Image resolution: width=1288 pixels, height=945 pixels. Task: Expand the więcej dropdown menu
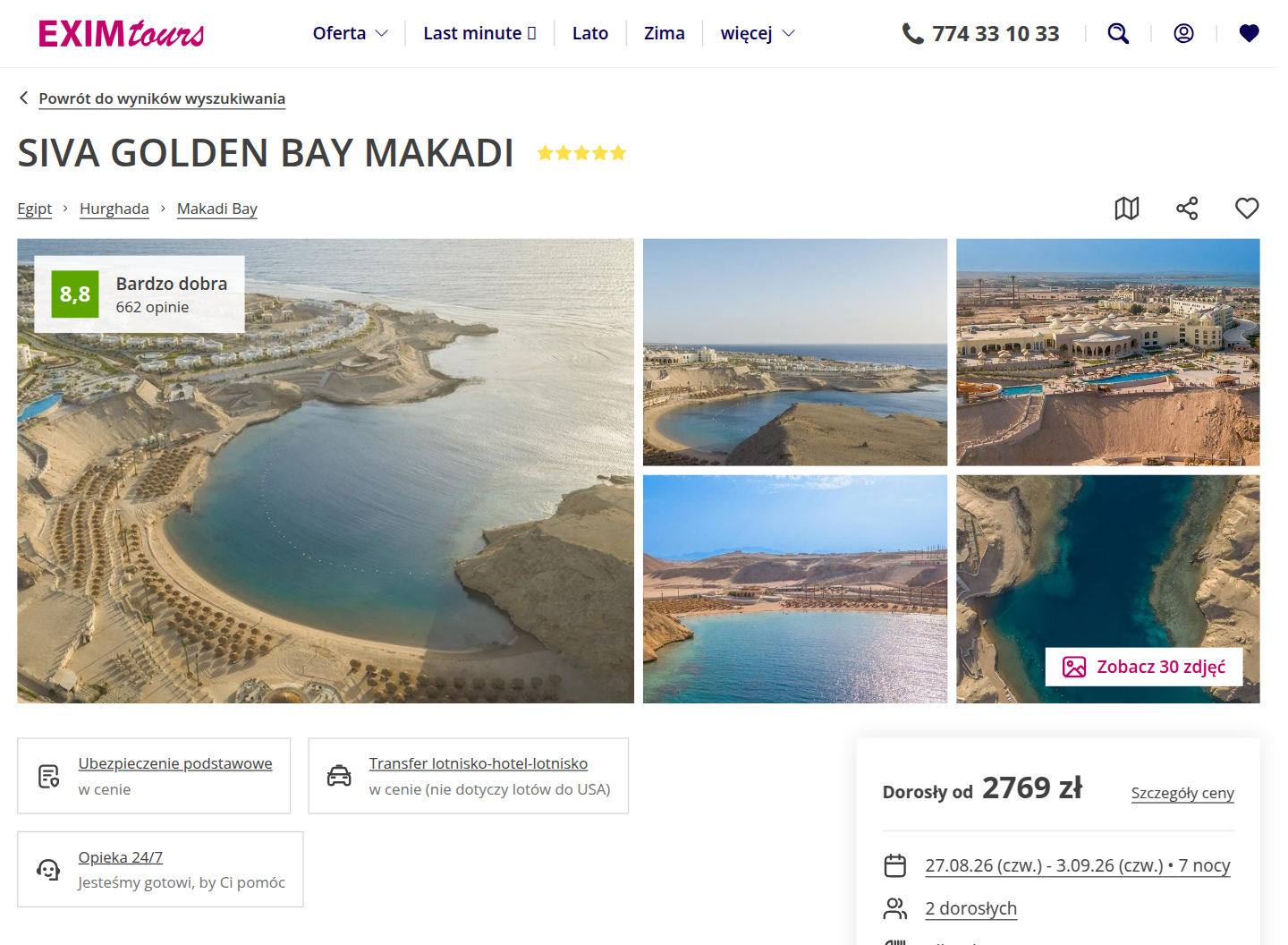pos(758,33)
